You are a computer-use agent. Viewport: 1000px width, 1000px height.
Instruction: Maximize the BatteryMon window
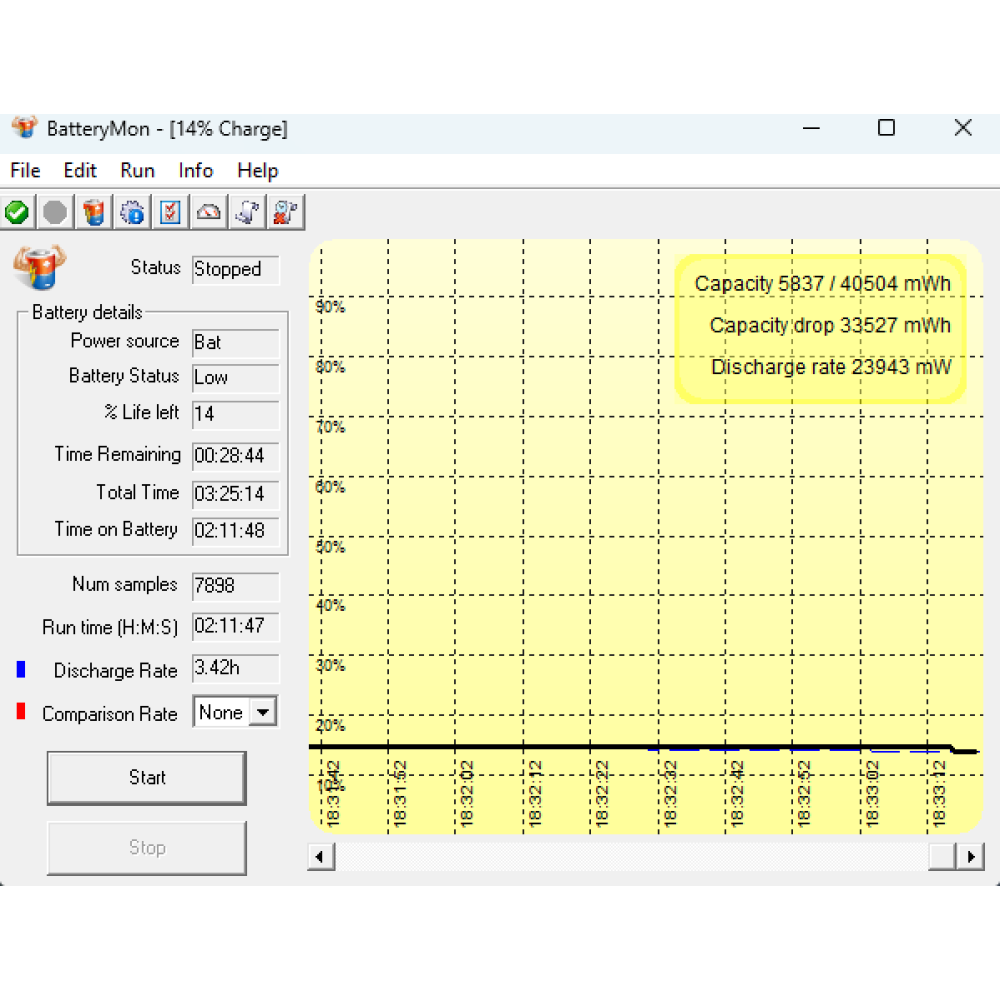pos(886,128)
